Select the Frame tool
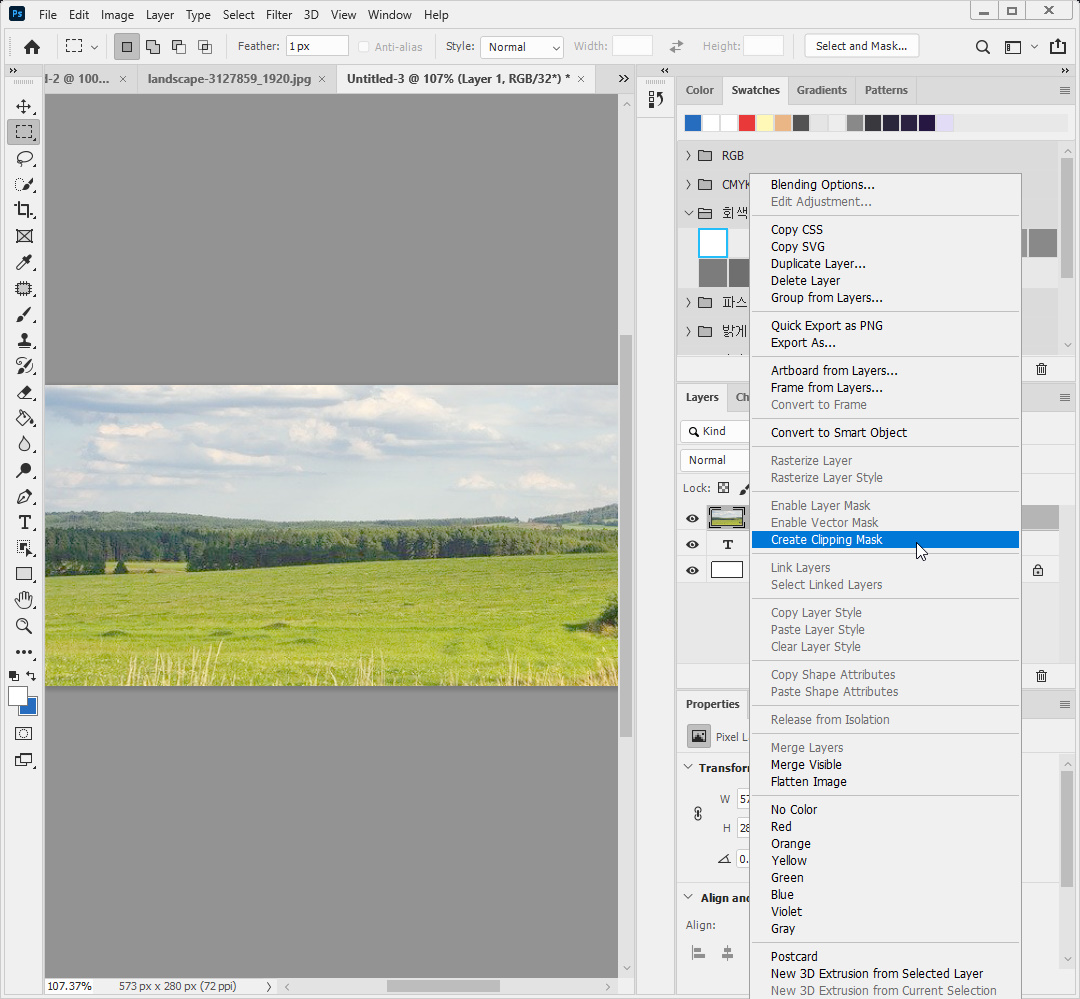This screenshot has height=999, width=1080. pyautogui.click(x=24, y=236)
